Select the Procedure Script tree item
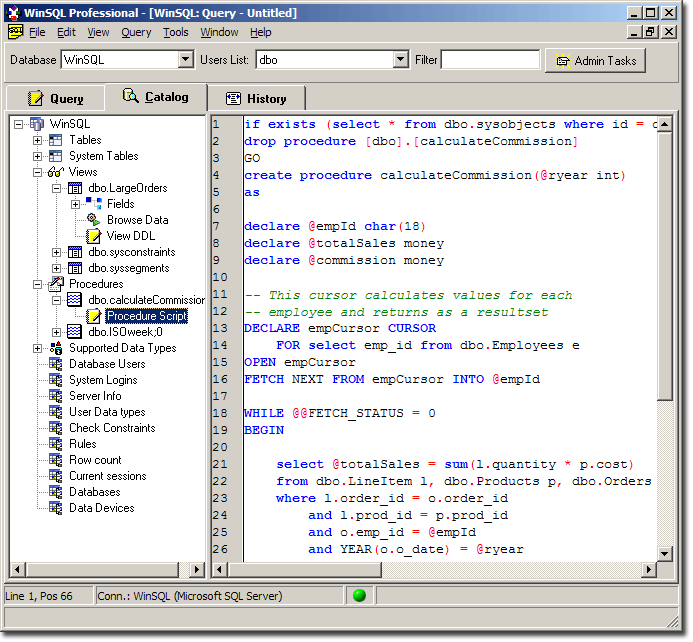 [147, 316]
